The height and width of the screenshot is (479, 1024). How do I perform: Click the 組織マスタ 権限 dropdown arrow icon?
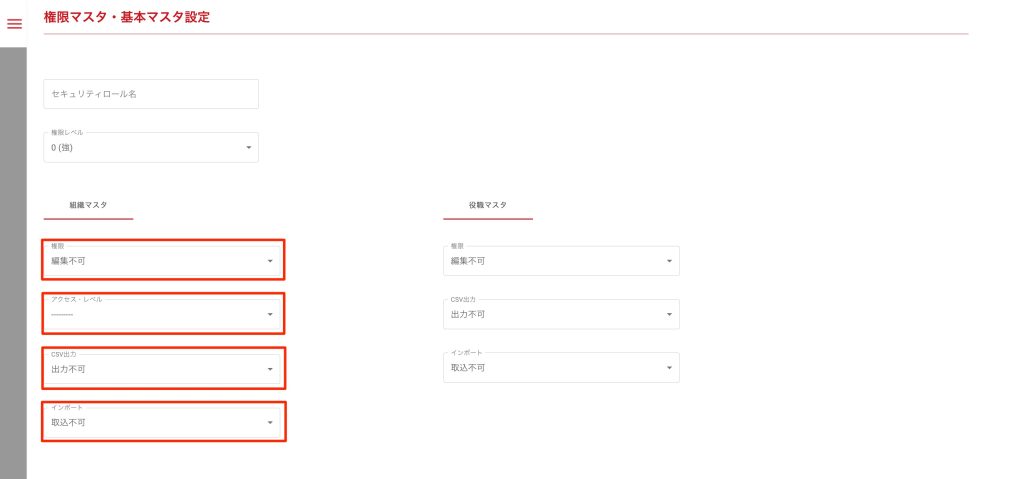point(270,262)
